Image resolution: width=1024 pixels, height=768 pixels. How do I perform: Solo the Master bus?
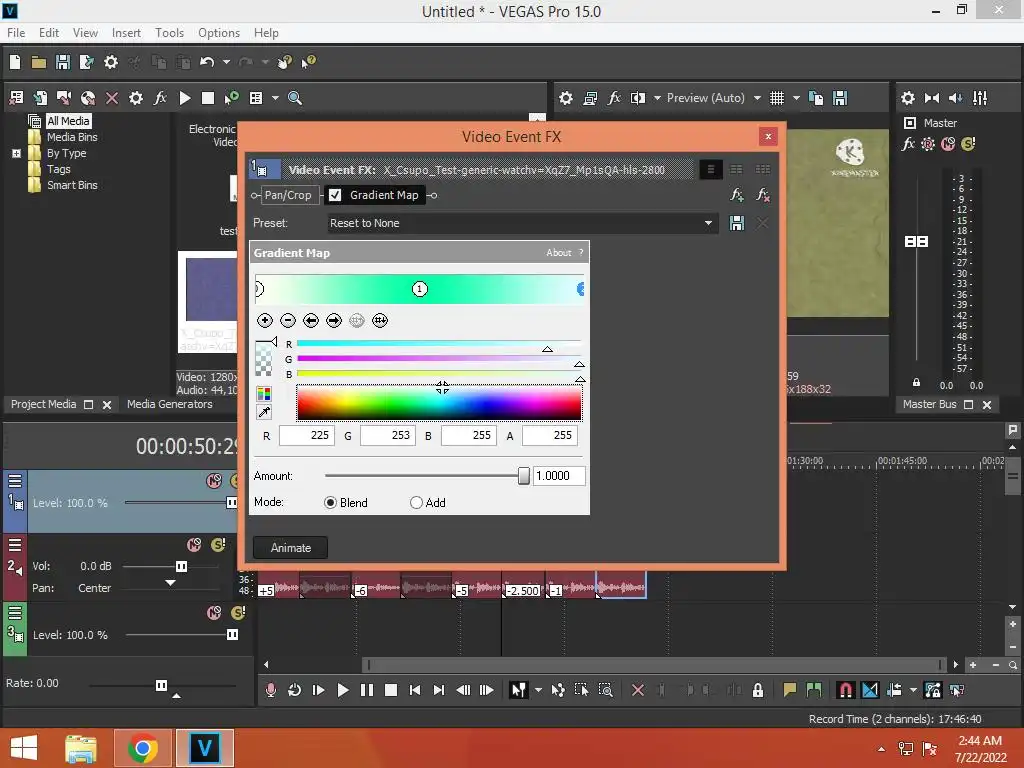click(968, 144)
